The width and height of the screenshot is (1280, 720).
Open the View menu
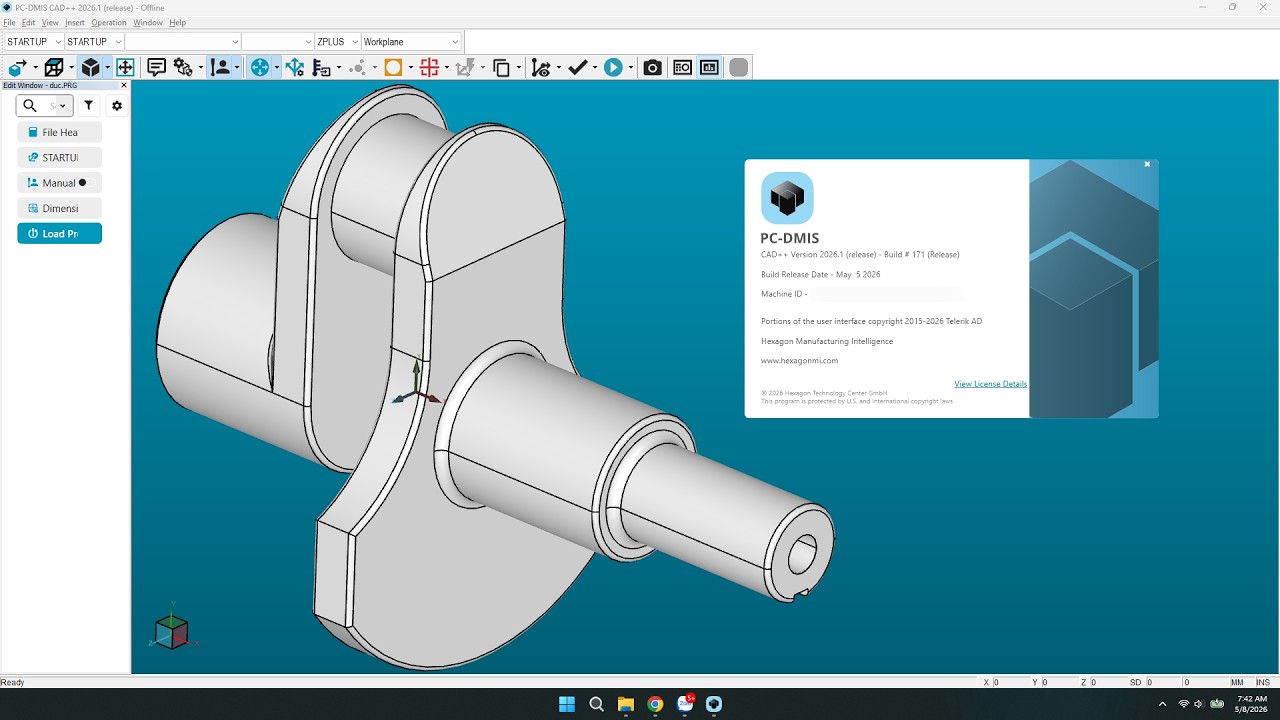(x=50, y=22)
